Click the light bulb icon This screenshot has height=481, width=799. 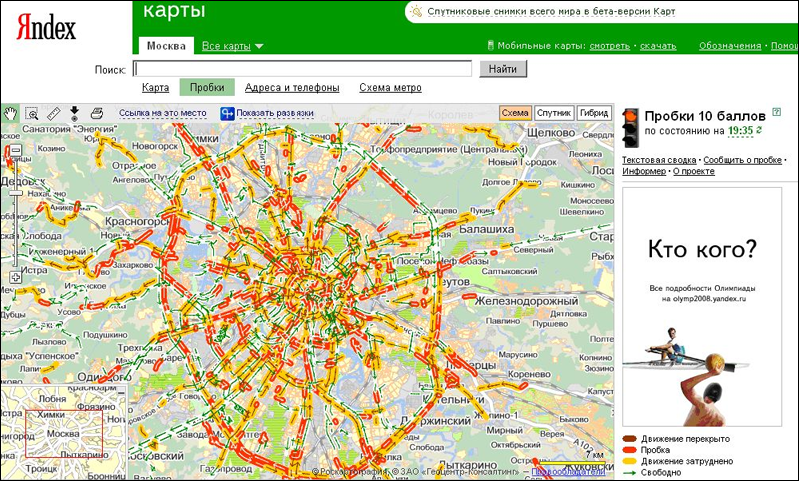point(417,12)
